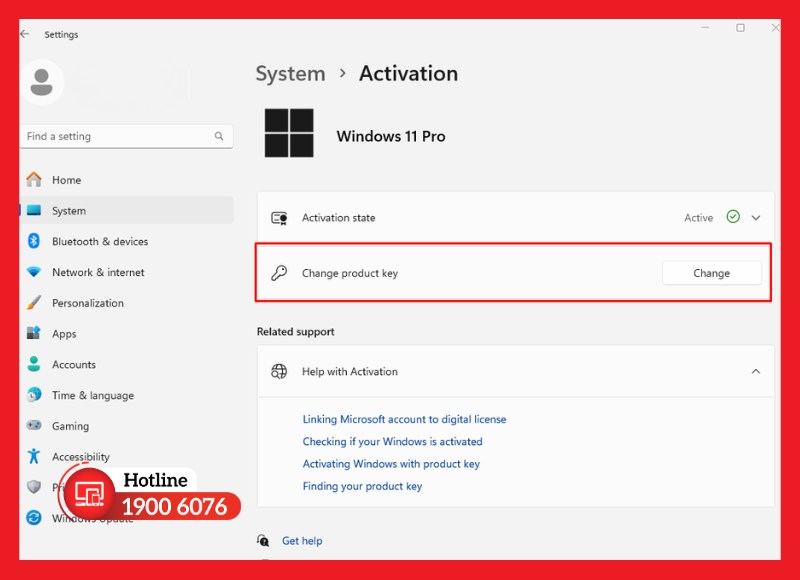
Task: Click the System monitor icon
Action: click(x=34, y=210)
